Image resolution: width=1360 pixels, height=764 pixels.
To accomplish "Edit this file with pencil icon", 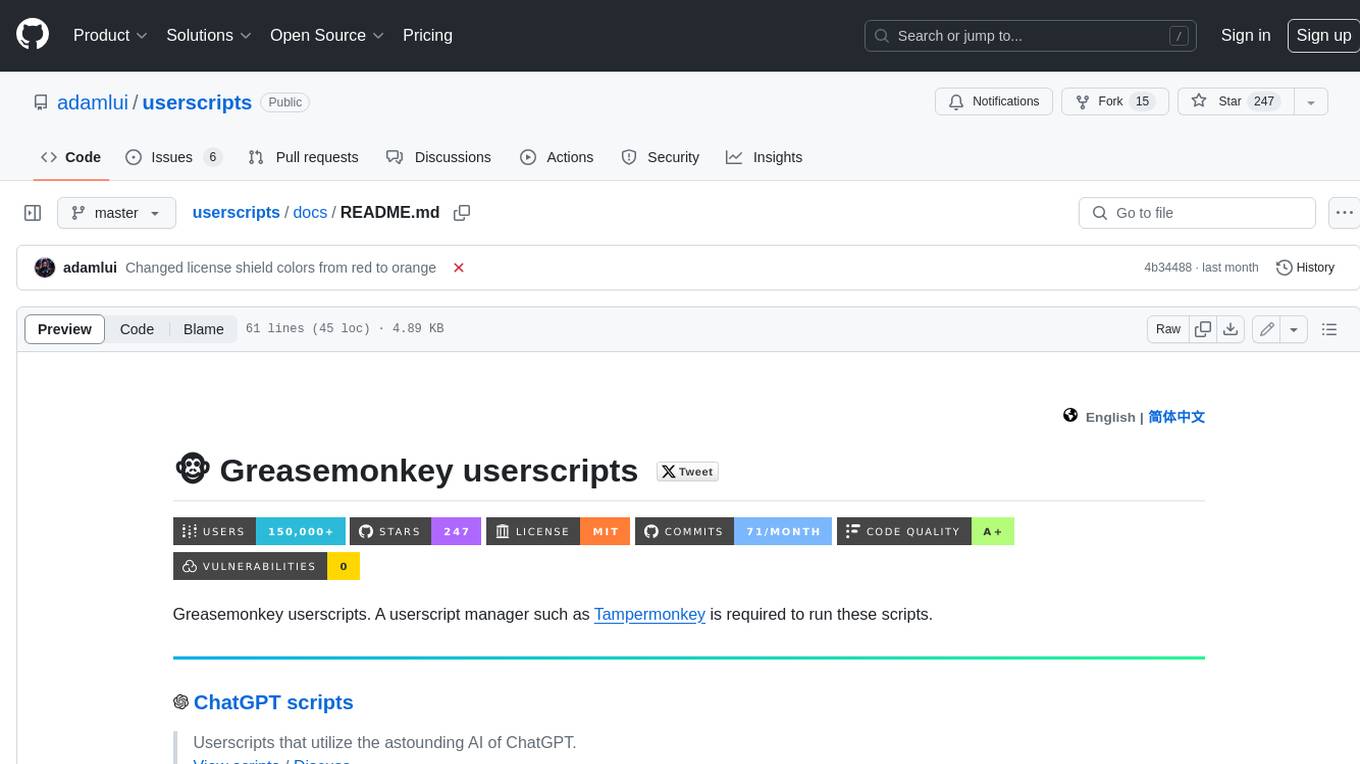I will coord(1267,329).
